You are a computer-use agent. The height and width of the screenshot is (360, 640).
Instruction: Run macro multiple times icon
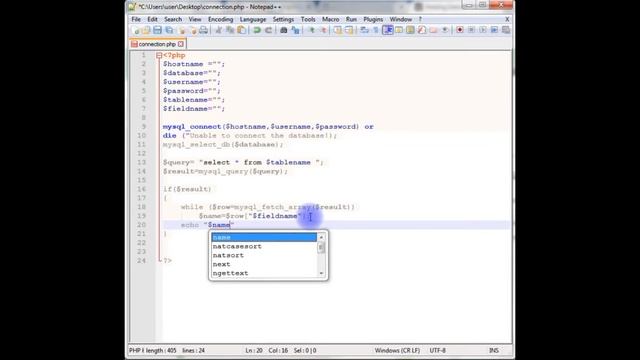(x=494, y=30)
